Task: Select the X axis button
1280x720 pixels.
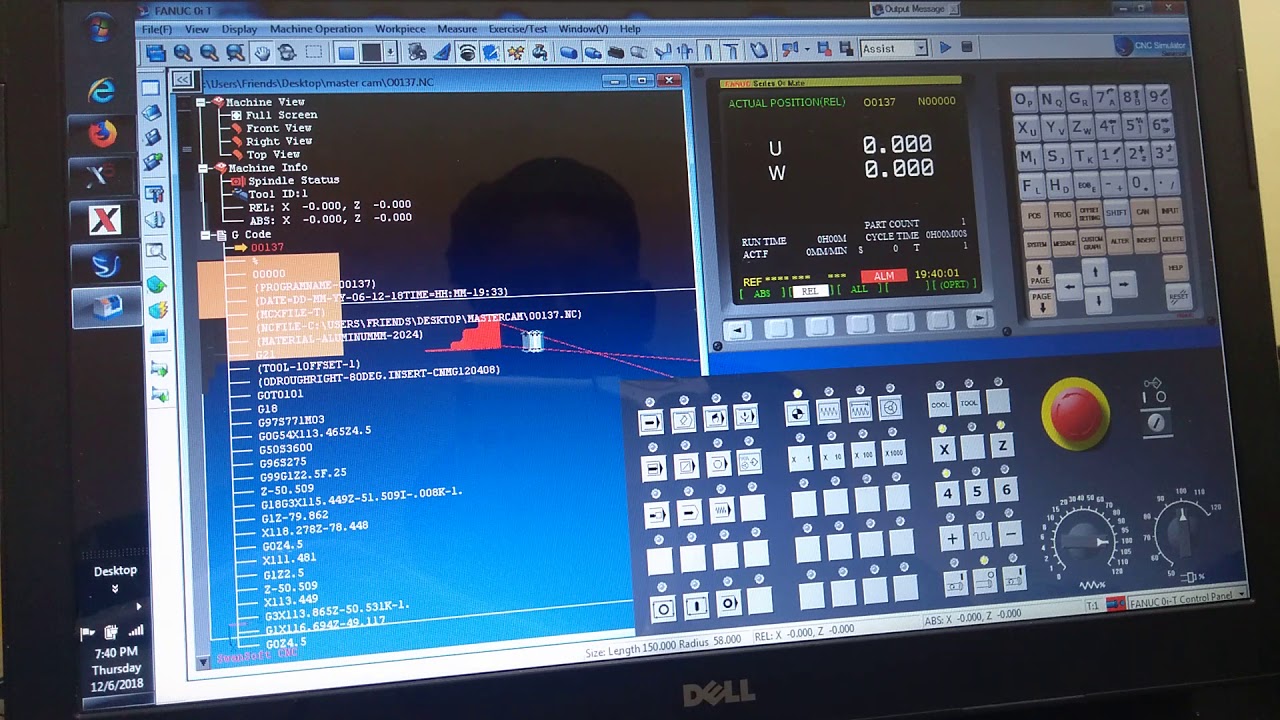Action: pos(944,449)
